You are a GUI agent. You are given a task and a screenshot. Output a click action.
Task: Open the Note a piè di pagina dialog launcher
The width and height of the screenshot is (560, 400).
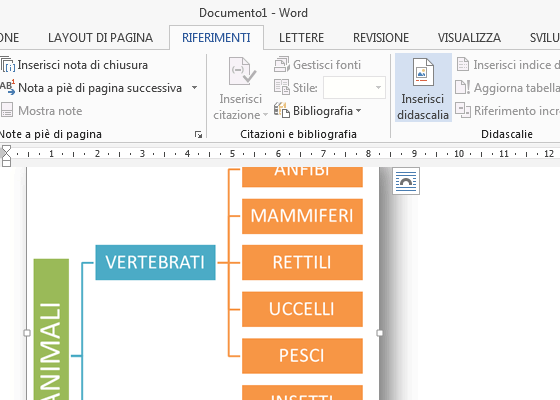pyautogui.click(x=198, y=134)
